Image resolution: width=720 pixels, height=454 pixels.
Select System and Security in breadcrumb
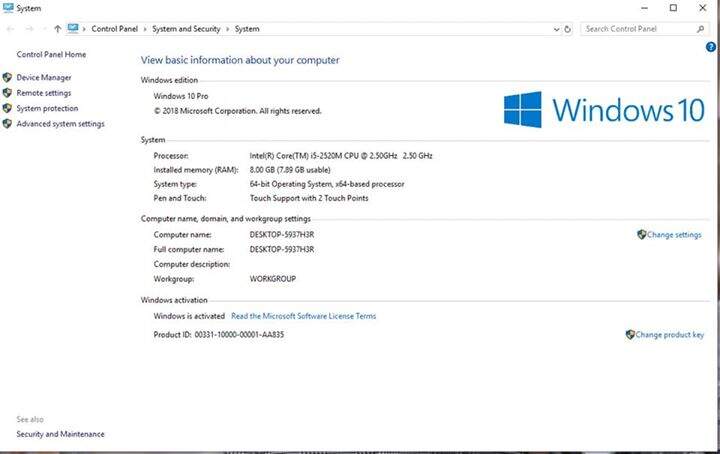pos(186,29)
